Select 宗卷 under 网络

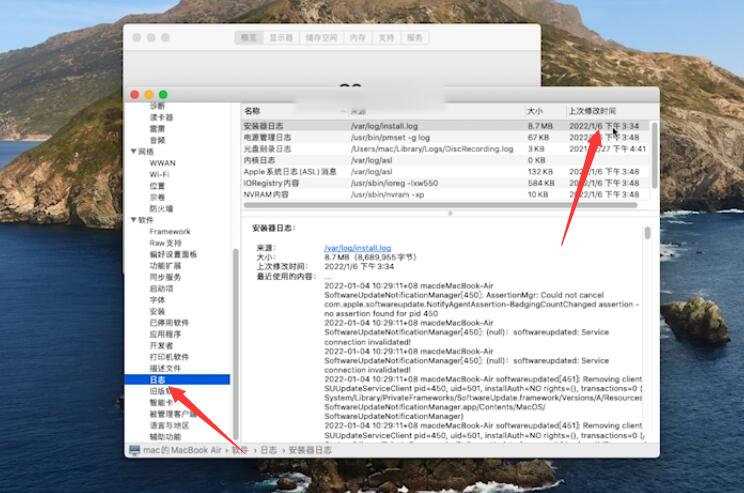(x=158, y=197)
